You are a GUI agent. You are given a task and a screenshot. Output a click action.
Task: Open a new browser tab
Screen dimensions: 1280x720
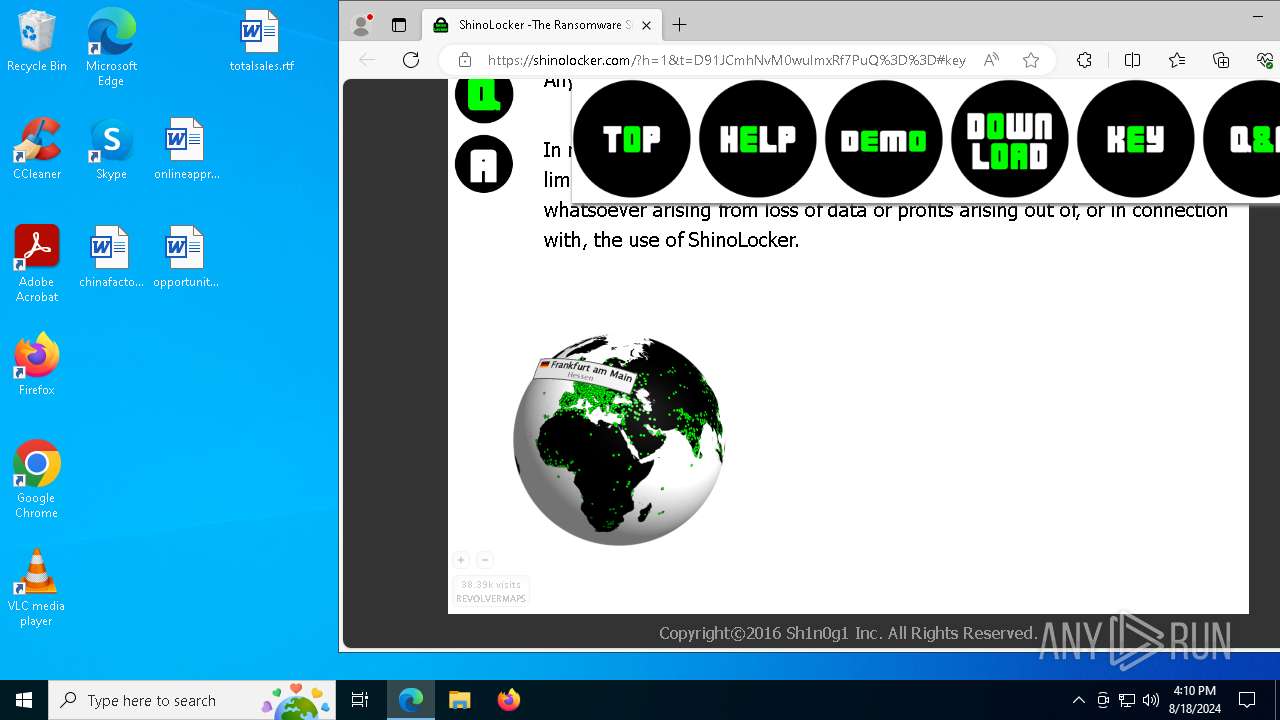point(680,25)
